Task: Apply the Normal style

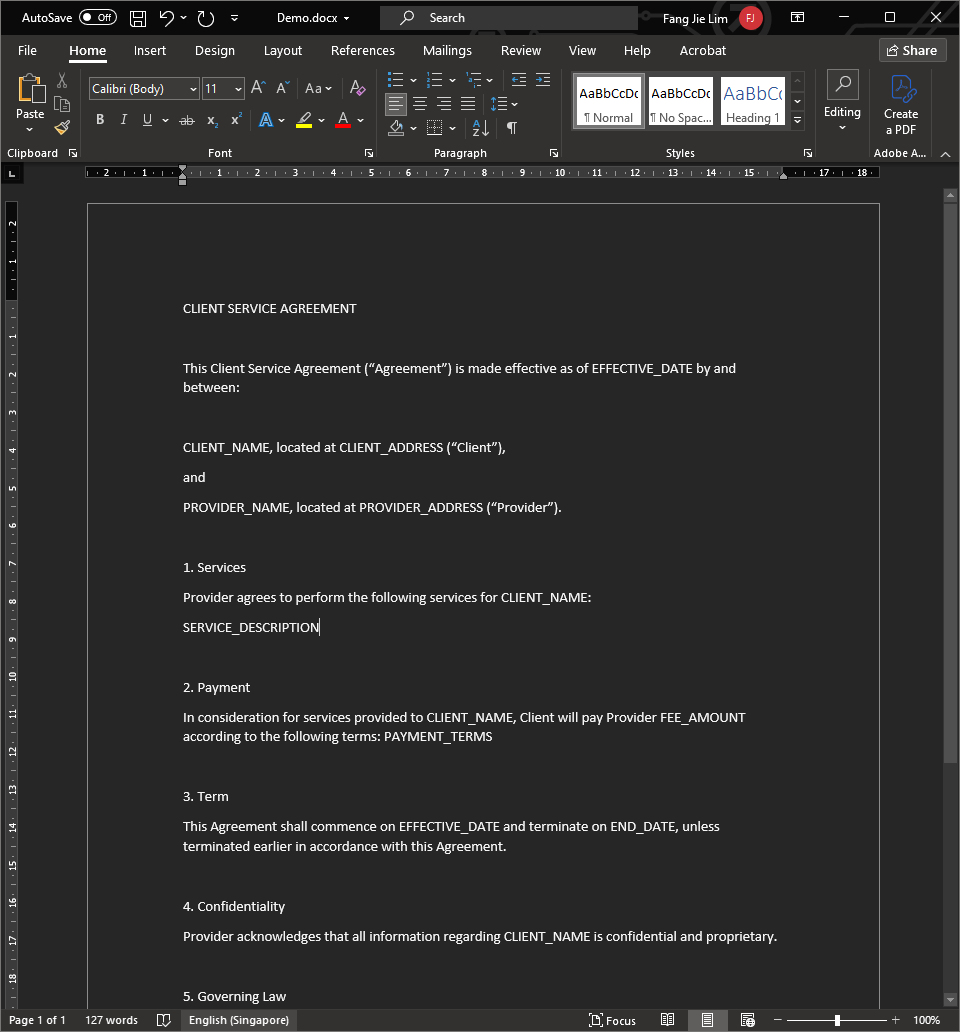Action: [x=609, y=101]
